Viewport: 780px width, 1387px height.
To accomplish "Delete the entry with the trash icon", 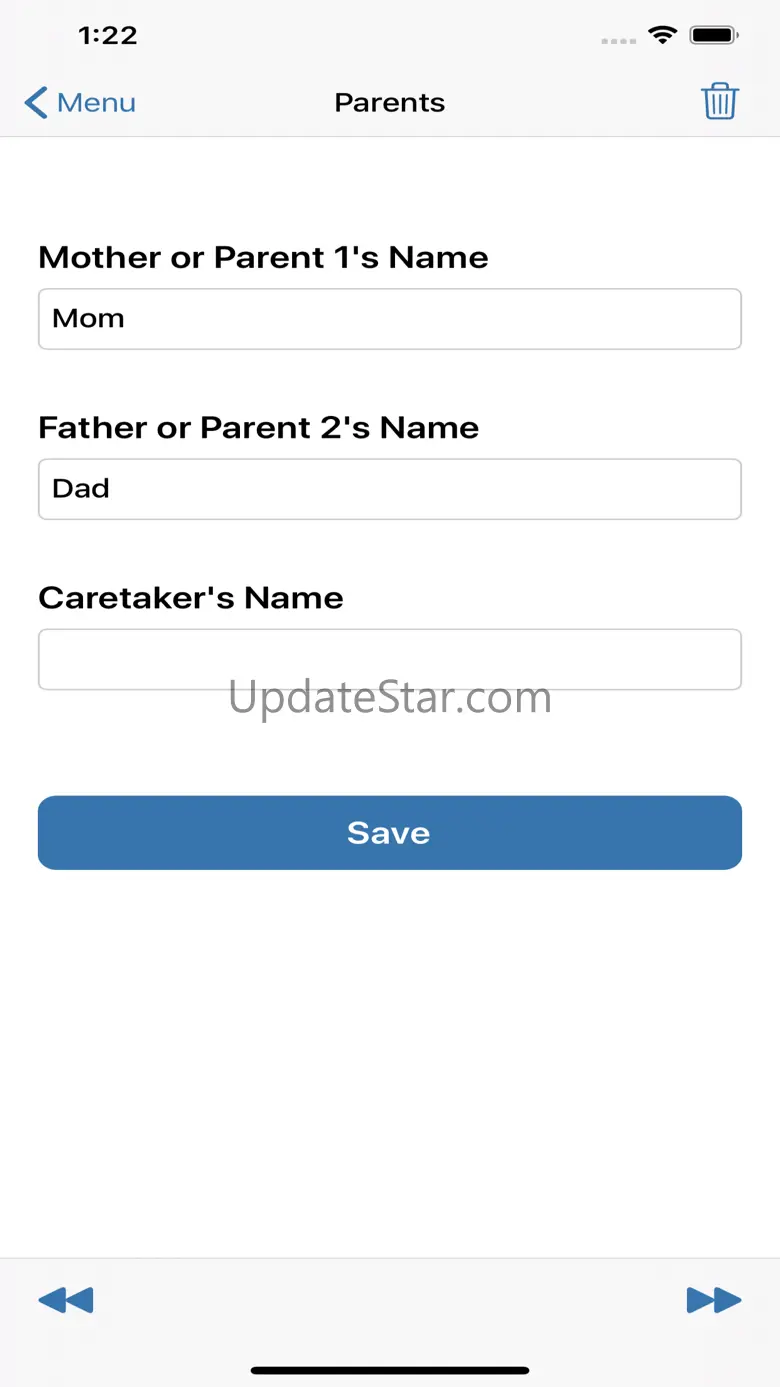I will point(719,102).
